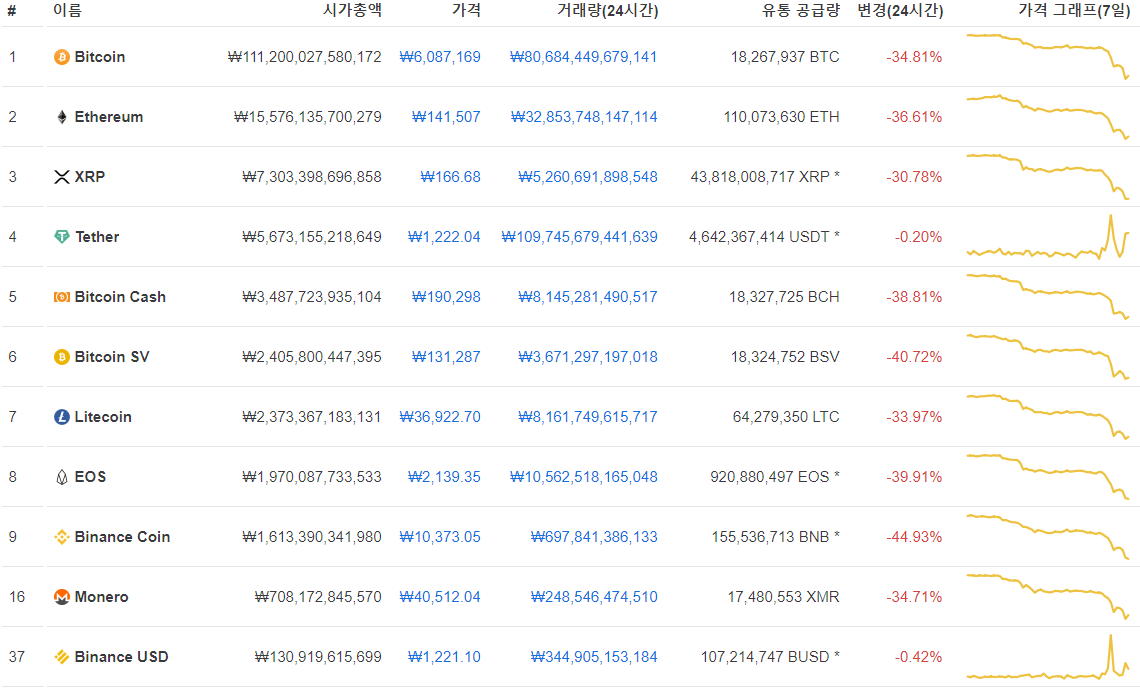Click Bitcoin volume ₩80,684,449,679,141
This screenshot has width=1140, height=691.
[x=584, y=57]
